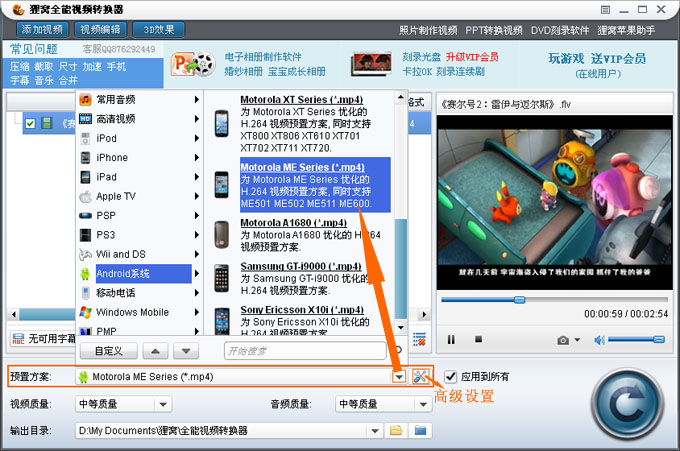Choose Sony Ericsson X10i mp4 preset
This screenshot has width=680, height=451.
tap(306, 319)
